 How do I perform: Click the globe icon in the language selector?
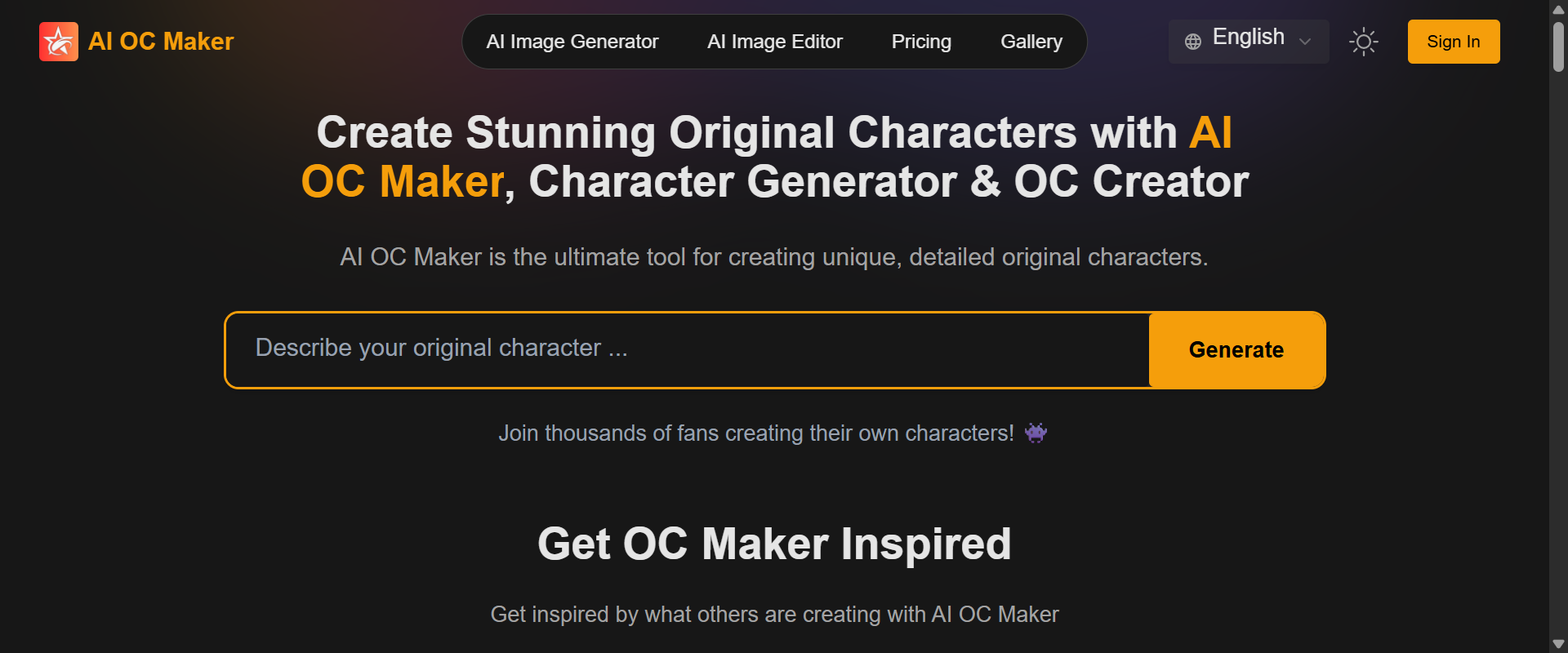(1194, 40)
